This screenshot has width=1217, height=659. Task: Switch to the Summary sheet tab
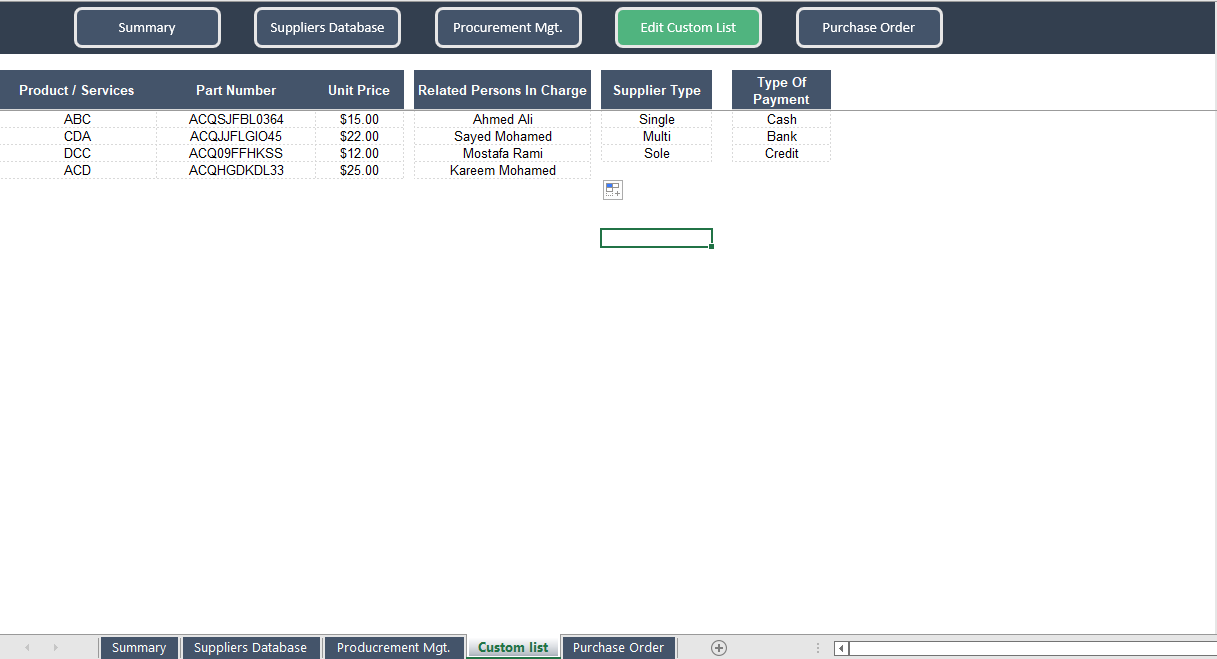139,647
